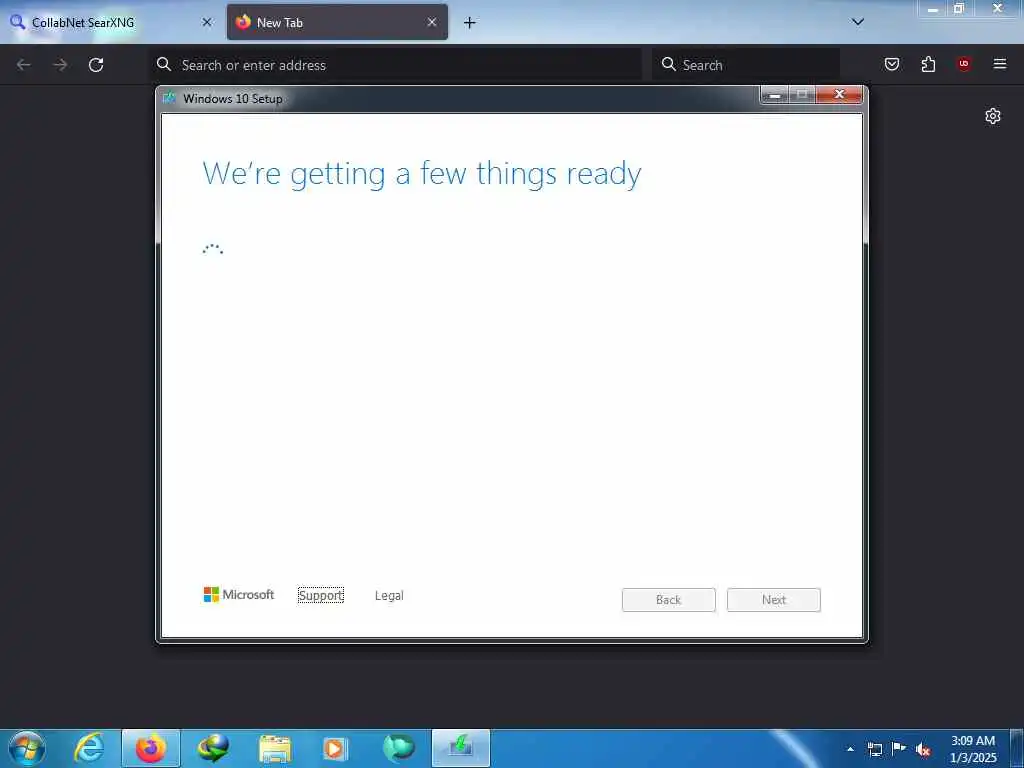Open new tab personalize gear icon
Screen dimensions: 1024x768
(x=993, y=116)
